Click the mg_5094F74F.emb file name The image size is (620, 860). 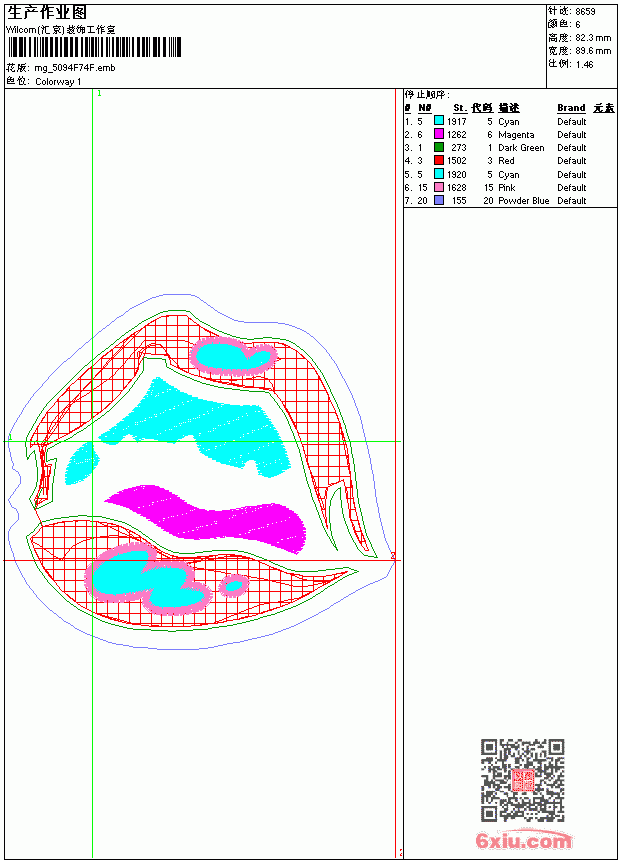click(75, 68)
